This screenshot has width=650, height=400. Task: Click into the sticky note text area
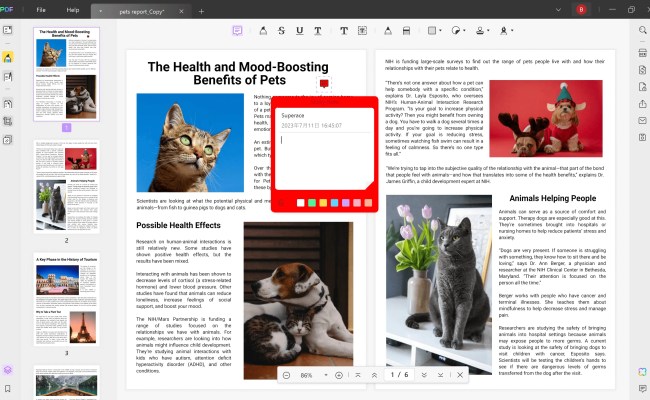[x=324, y=161]
